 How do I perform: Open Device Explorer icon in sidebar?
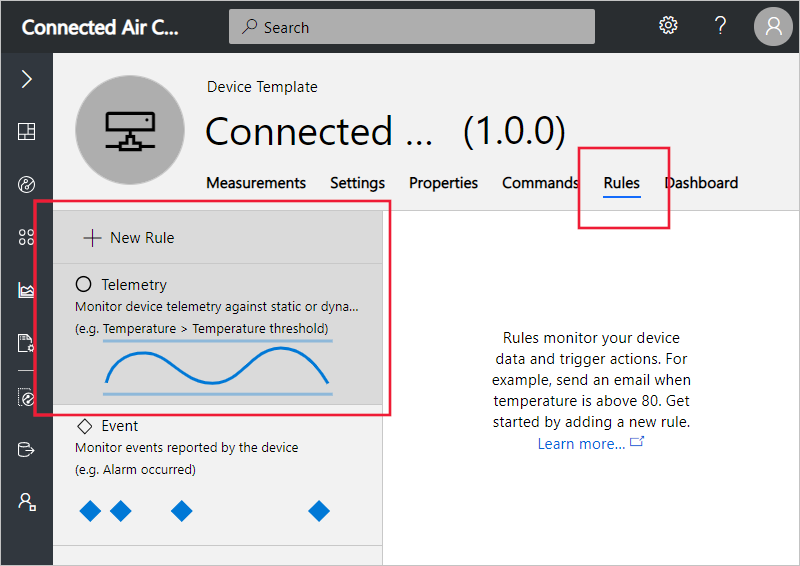[x=27, y=184]
